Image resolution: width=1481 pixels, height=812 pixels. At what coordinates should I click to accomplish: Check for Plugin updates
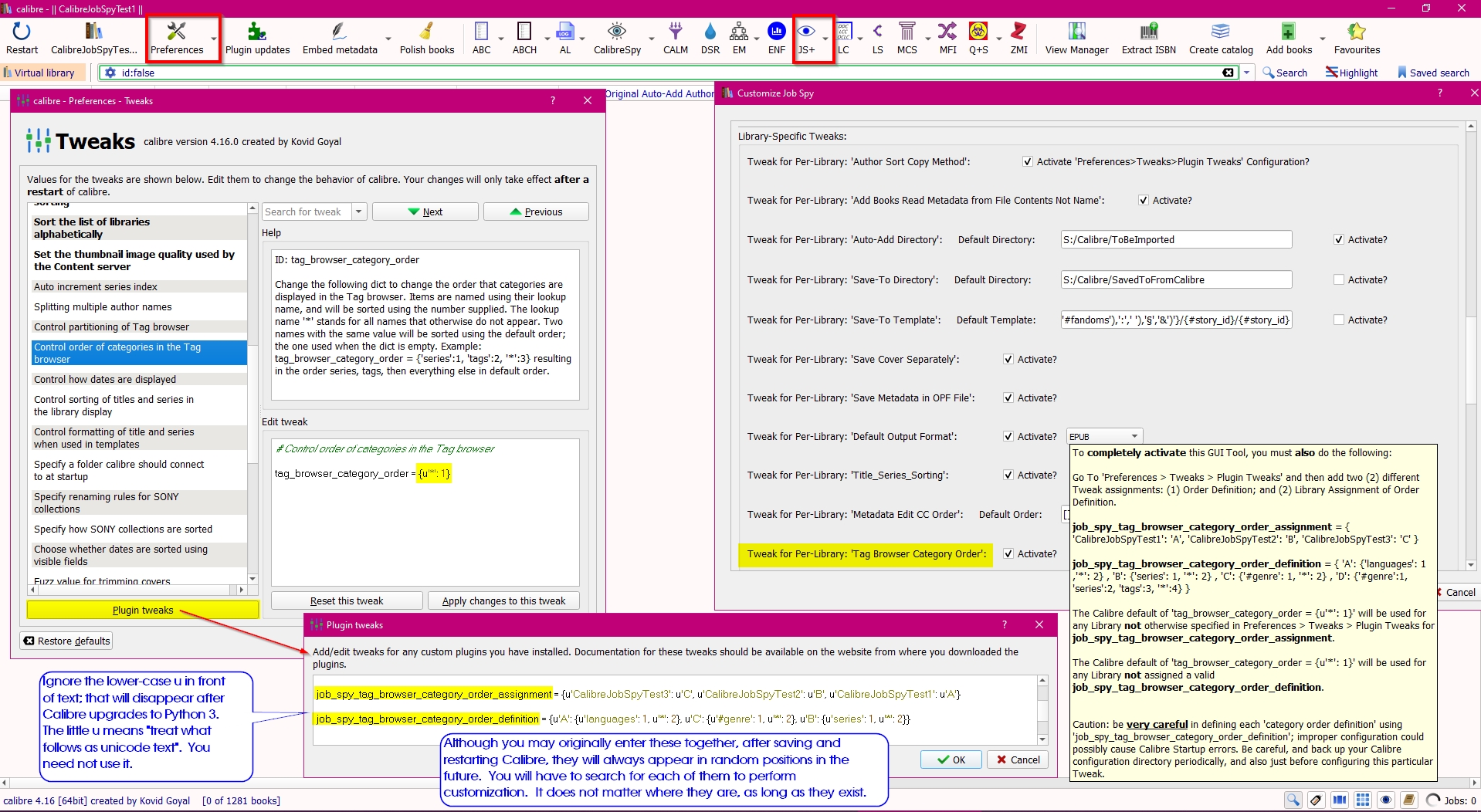[257, 39]
